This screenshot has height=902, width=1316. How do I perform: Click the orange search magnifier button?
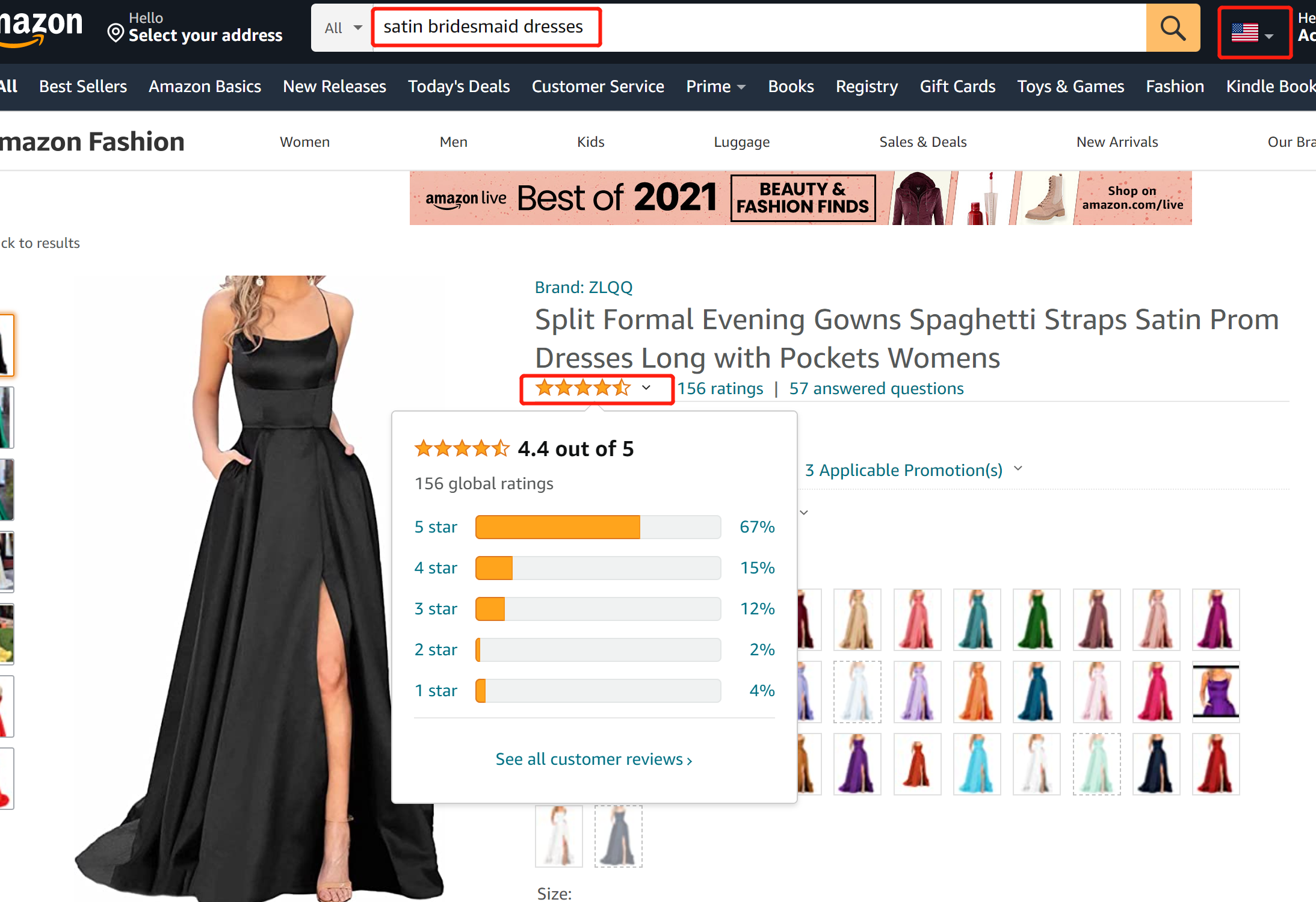click(1172, 28)
